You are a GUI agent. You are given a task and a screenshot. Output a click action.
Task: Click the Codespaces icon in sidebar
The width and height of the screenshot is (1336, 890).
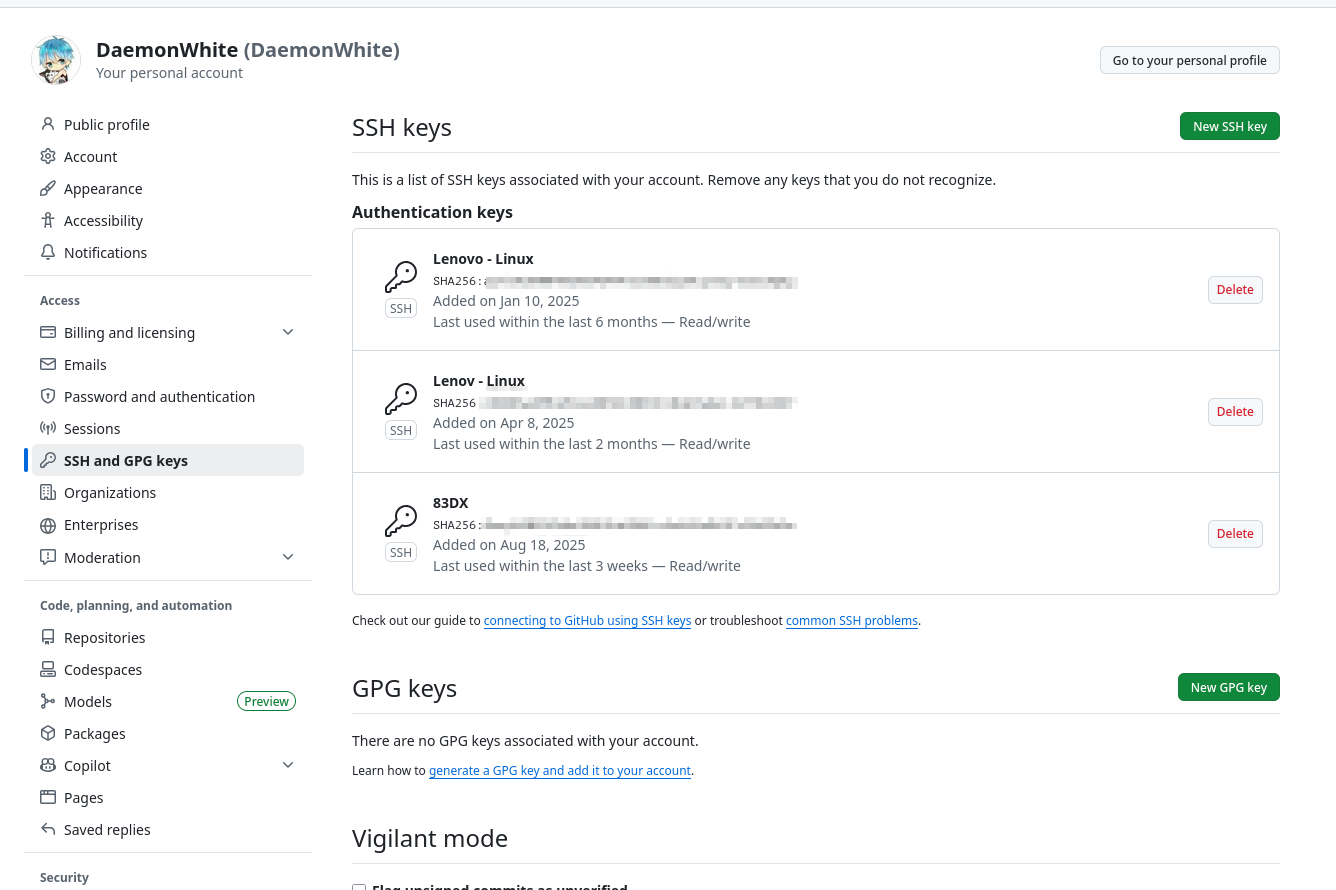pyautogui.click(x=47, y=670)
